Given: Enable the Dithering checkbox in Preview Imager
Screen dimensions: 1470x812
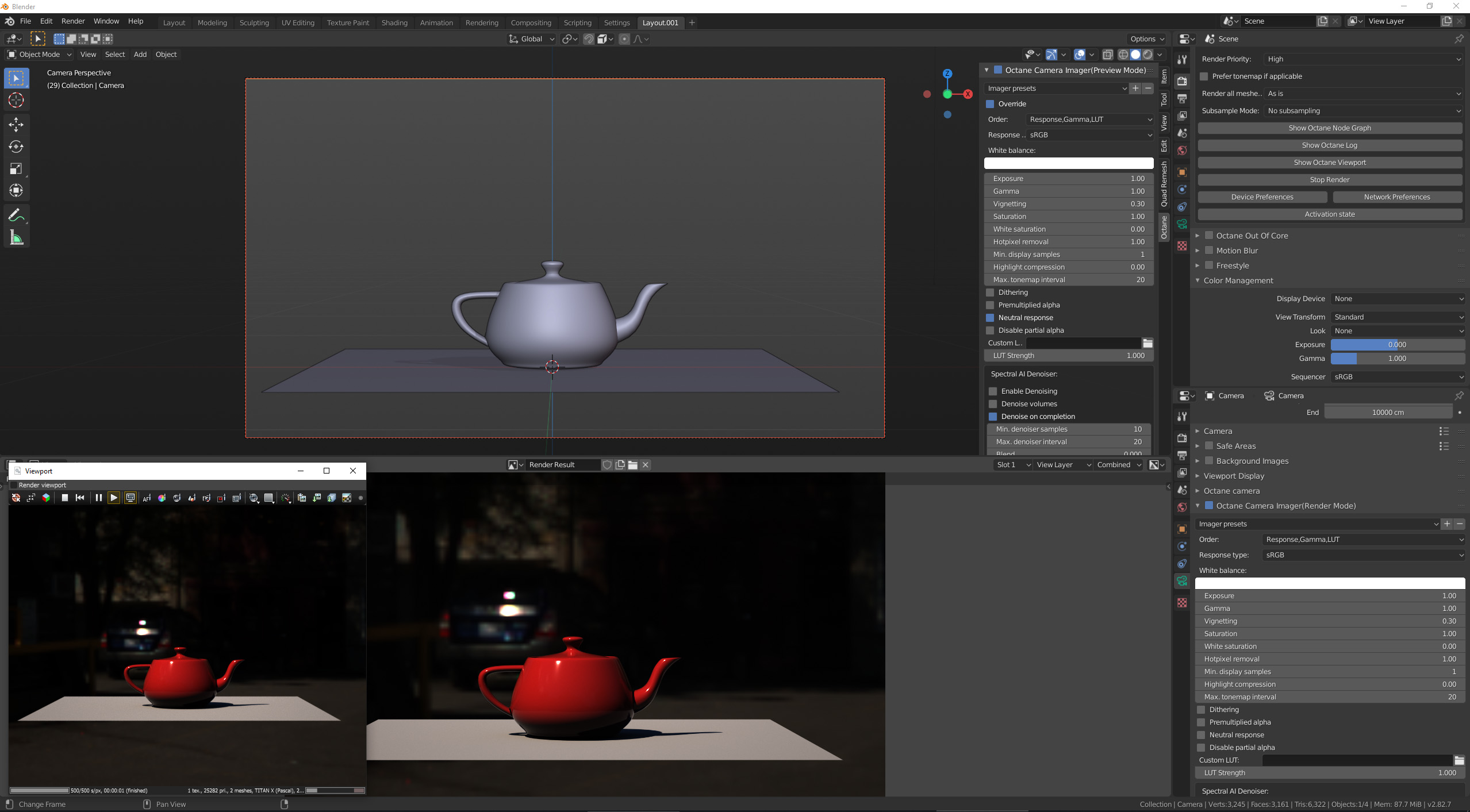Looking at the screenshot, I should (990, 293).
